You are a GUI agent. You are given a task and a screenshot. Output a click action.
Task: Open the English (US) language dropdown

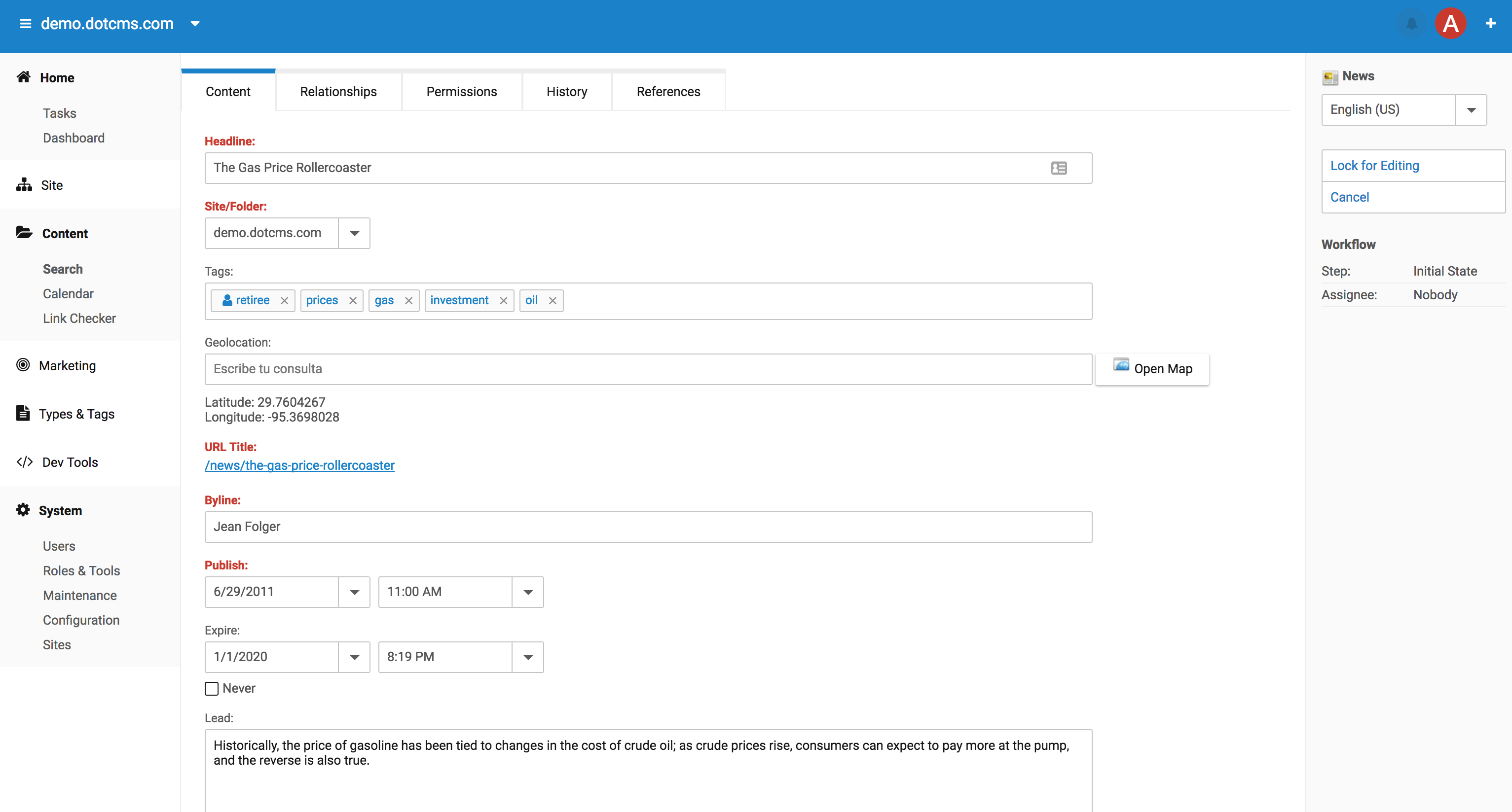[x=1472, y=110]
